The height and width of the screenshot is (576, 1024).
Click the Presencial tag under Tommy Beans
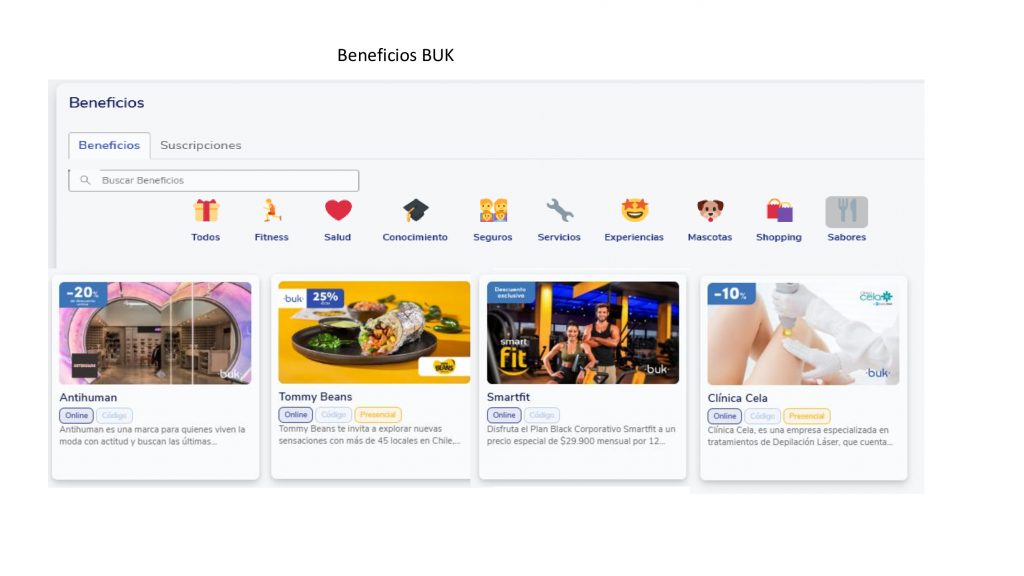pos(378,415)
